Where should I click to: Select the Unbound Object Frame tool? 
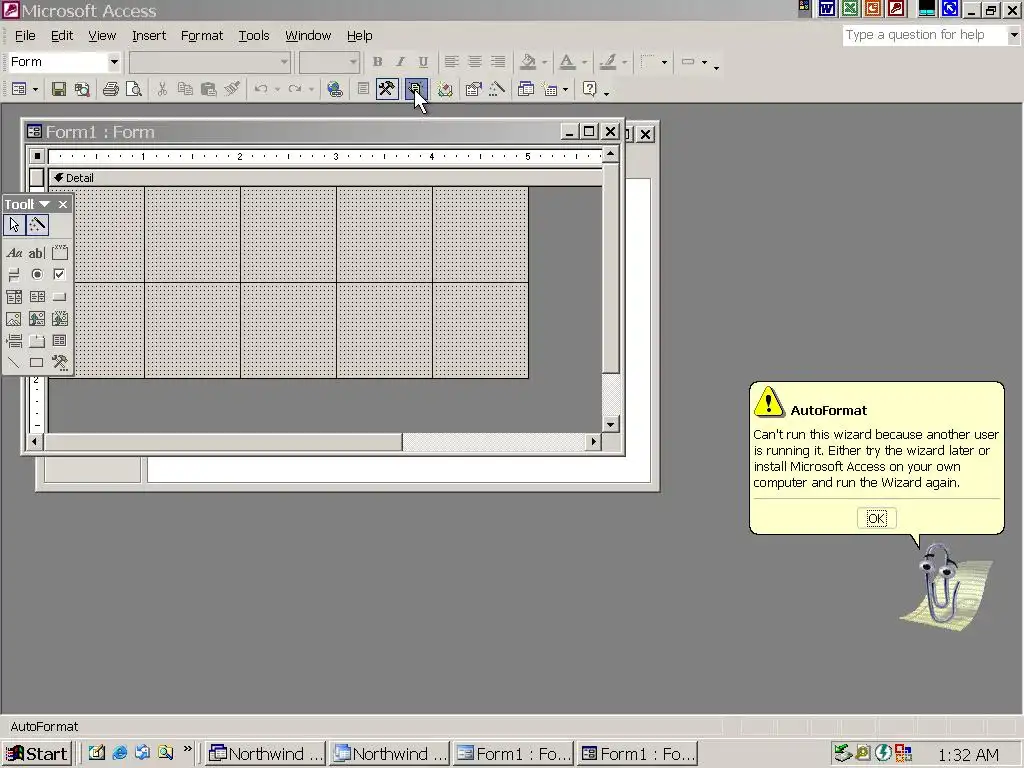click(37, 319)
